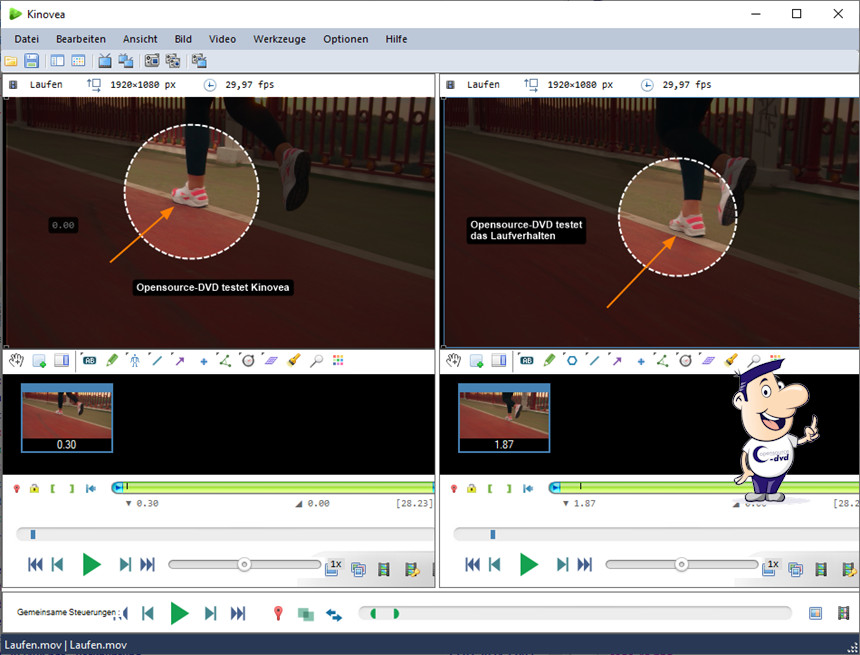Open the Optionen menu
The height and width of the screenshot is (655, 860).
click(345, 39)
